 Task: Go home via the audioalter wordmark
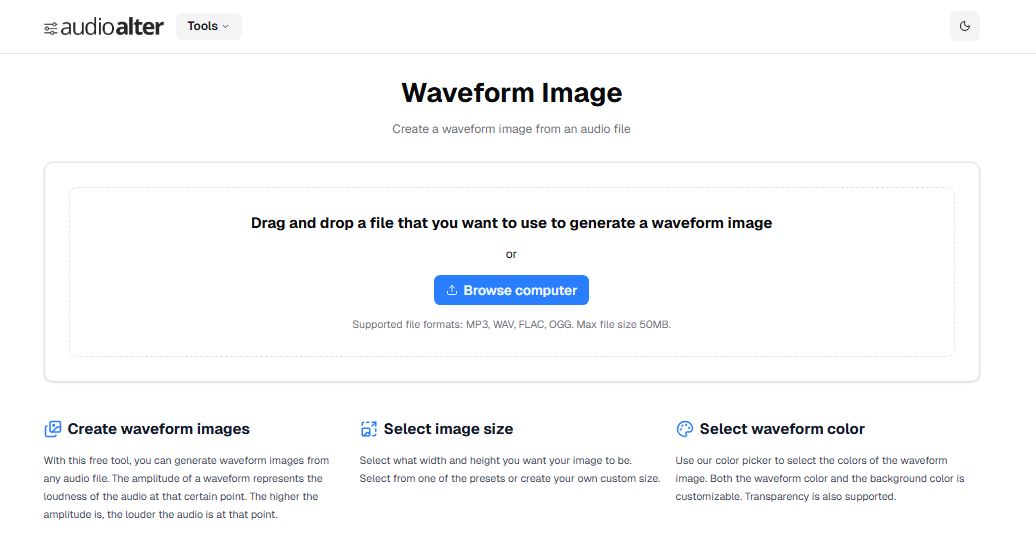click(x=111, y=27)
